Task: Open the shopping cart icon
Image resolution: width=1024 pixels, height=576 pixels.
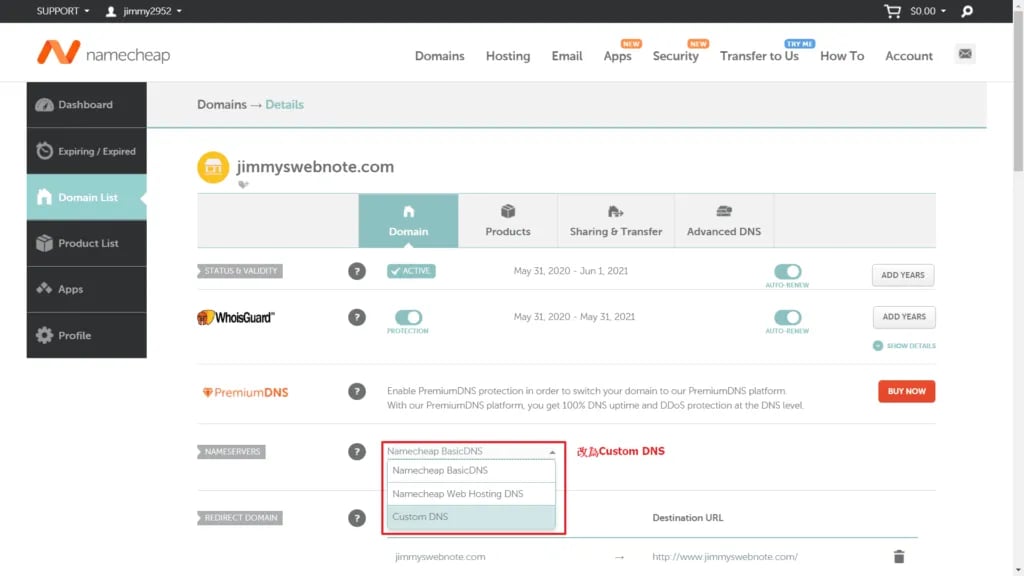Action: coord(892,11)
